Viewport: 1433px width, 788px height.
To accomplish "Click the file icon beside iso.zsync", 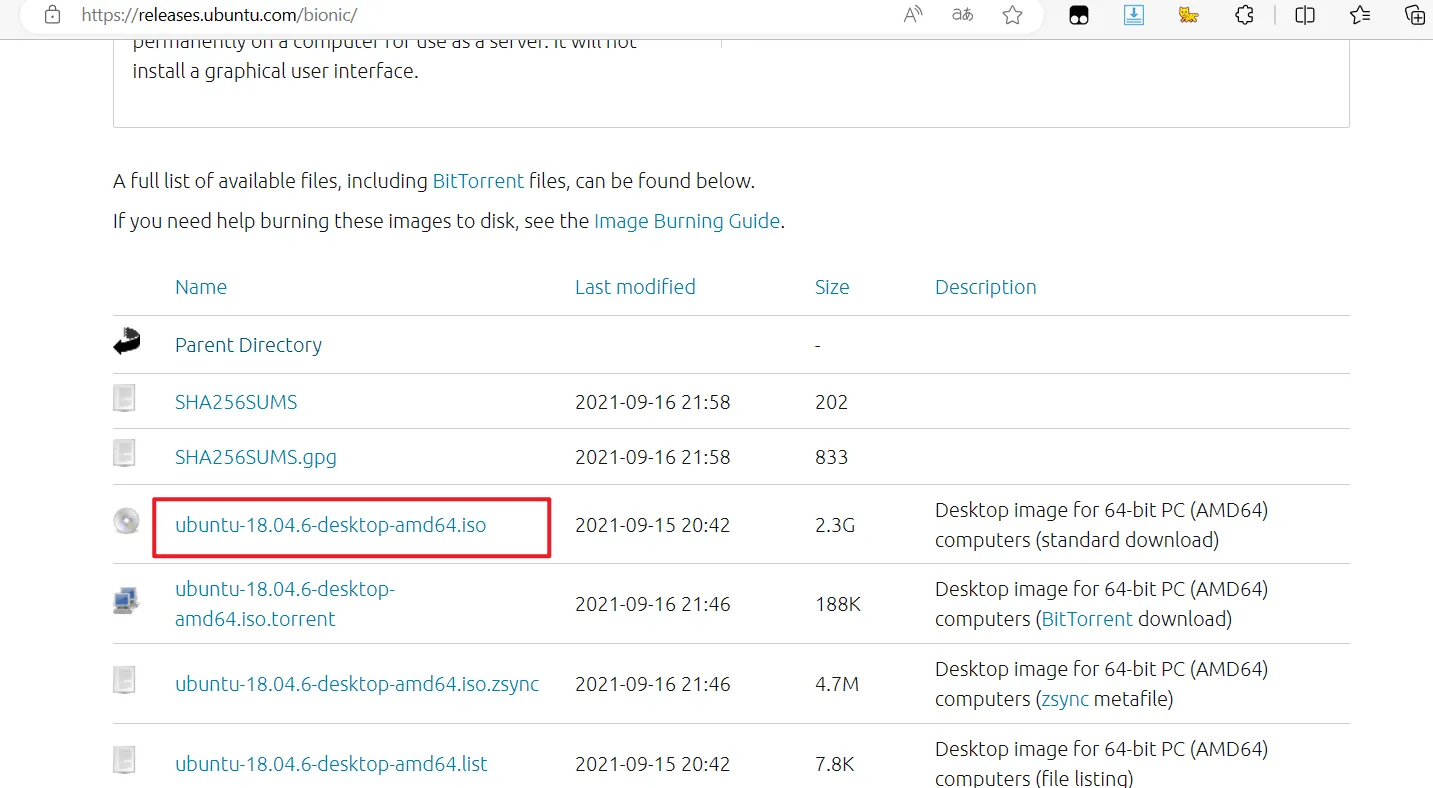I will pos(124,680).
